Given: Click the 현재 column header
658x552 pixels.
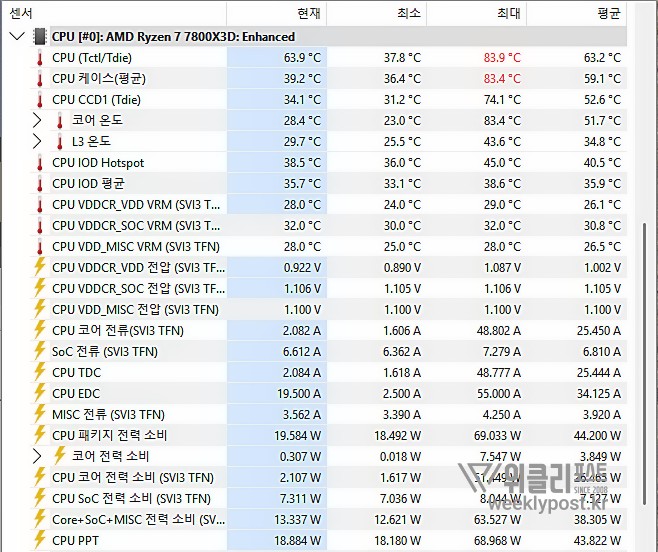Looking at the screenshot, I should click(x=309, y=13).
